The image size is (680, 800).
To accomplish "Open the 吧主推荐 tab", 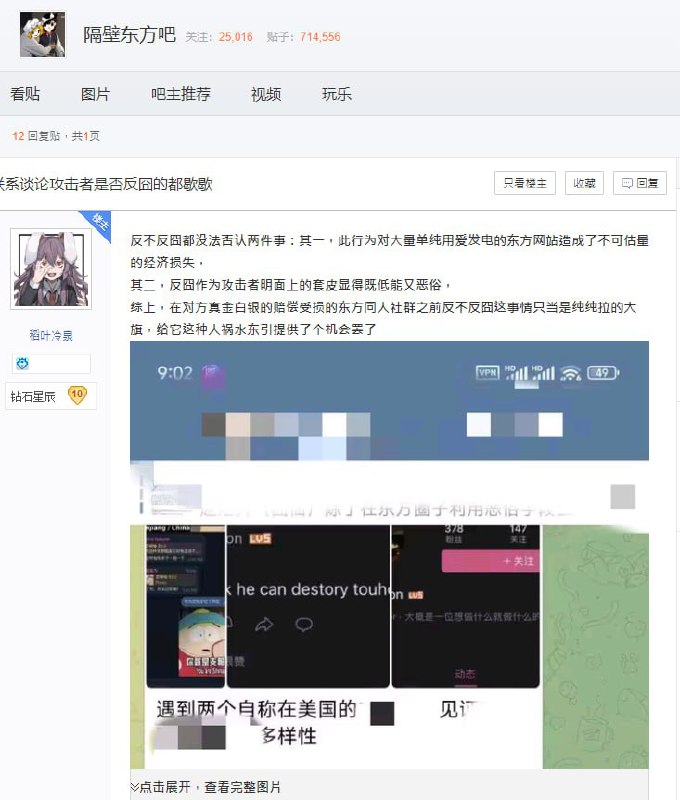I will click(x=181, y=94).
